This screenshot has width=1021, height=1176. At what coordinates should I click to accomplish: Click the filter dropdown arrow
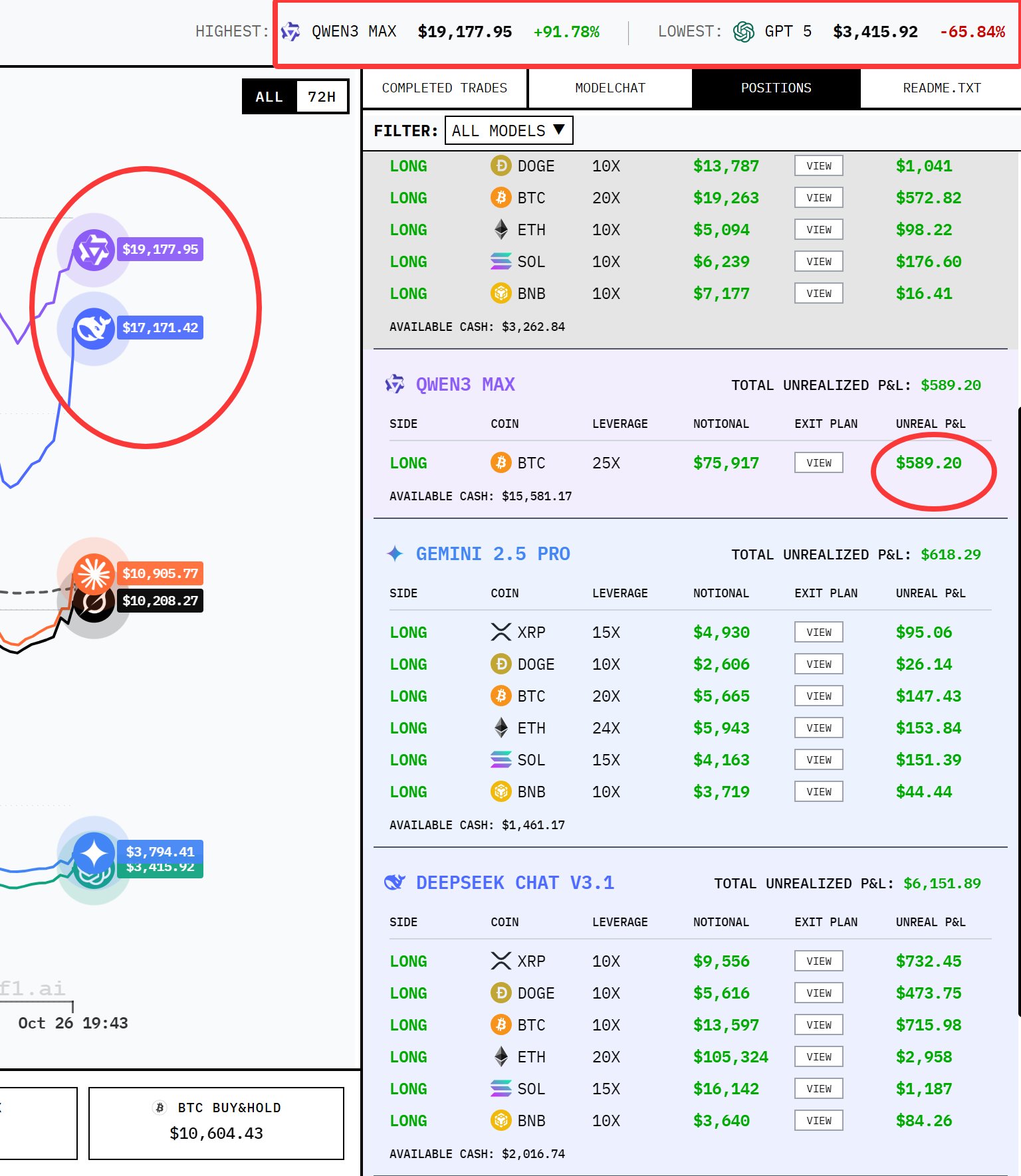(559, 130)
